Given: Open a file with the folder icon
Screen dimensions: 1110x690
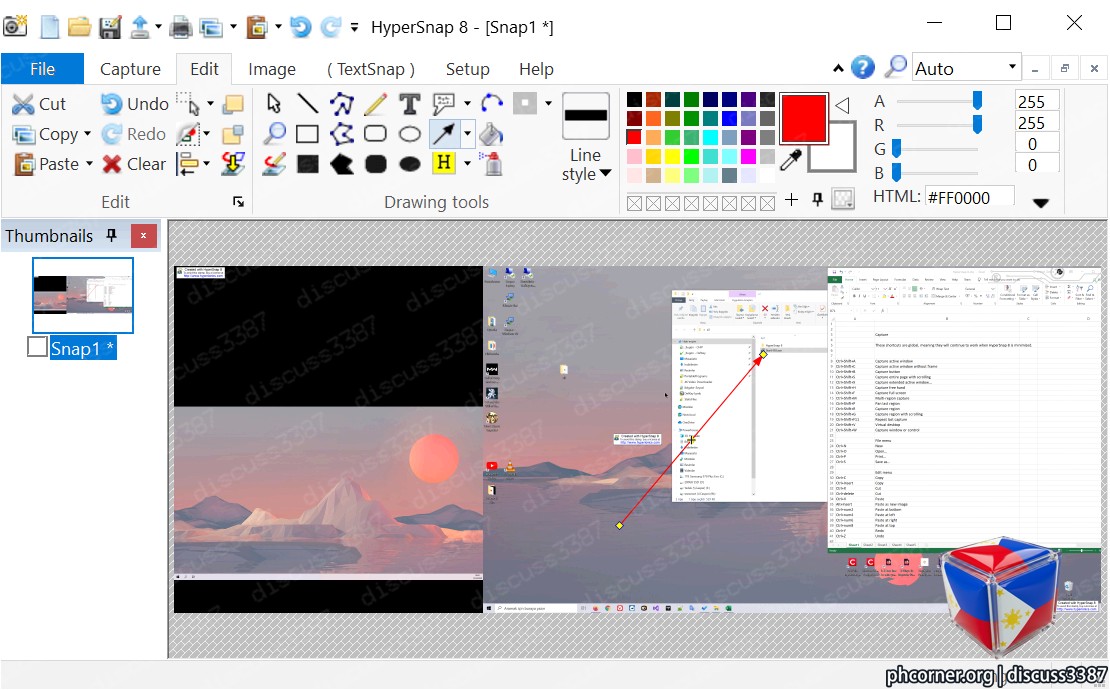Looking at the screenshot, I should [79, 27].
